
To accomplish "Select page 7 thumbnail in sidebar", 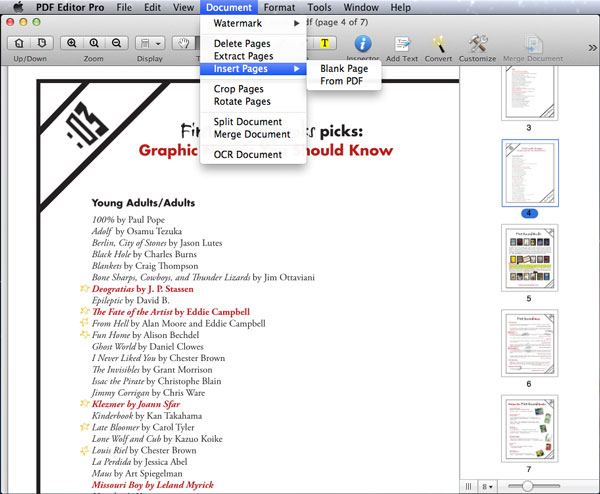I will [530, 429].
